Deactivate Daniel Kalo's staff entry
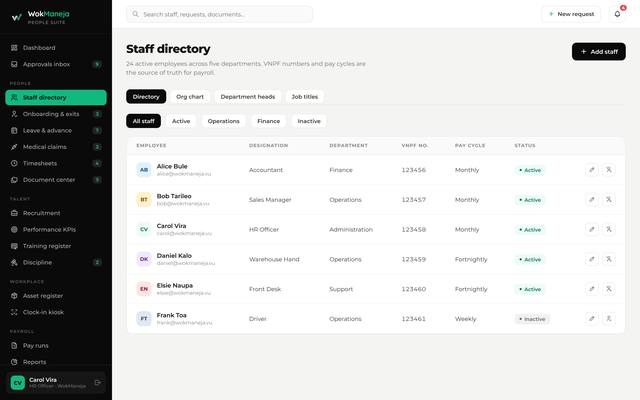Viewport: 640px width, 400px height. point(609,259)
